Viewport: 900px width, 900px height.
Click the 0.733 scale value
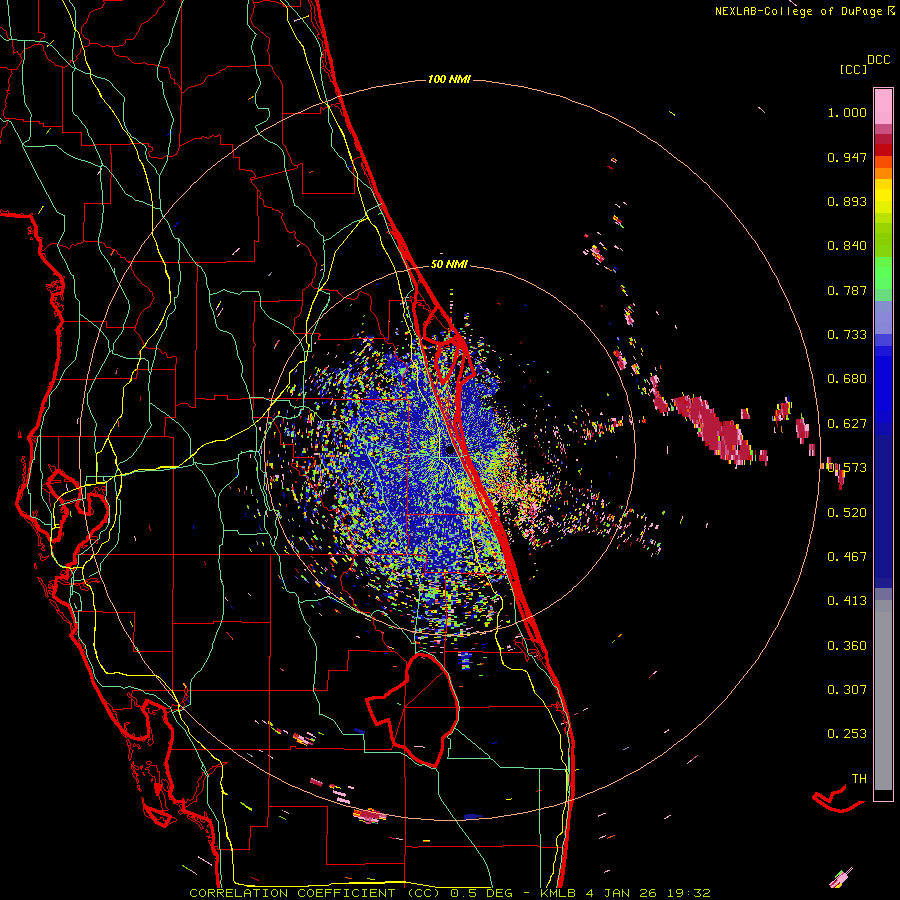(847, 335)
